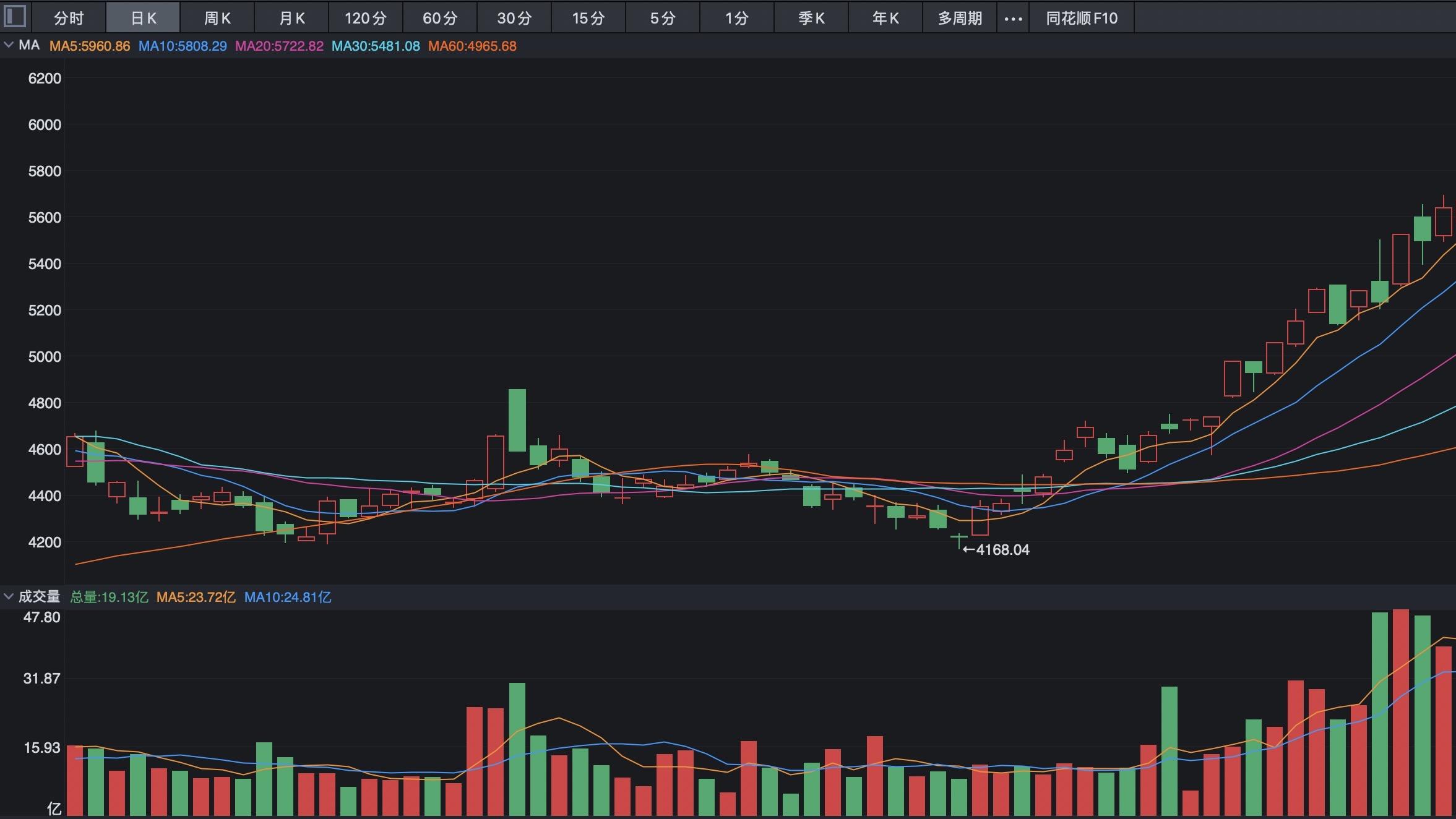Select the MA20:5722.82 legend
This screenshot has width=1456, height=819.
(279, 46)
